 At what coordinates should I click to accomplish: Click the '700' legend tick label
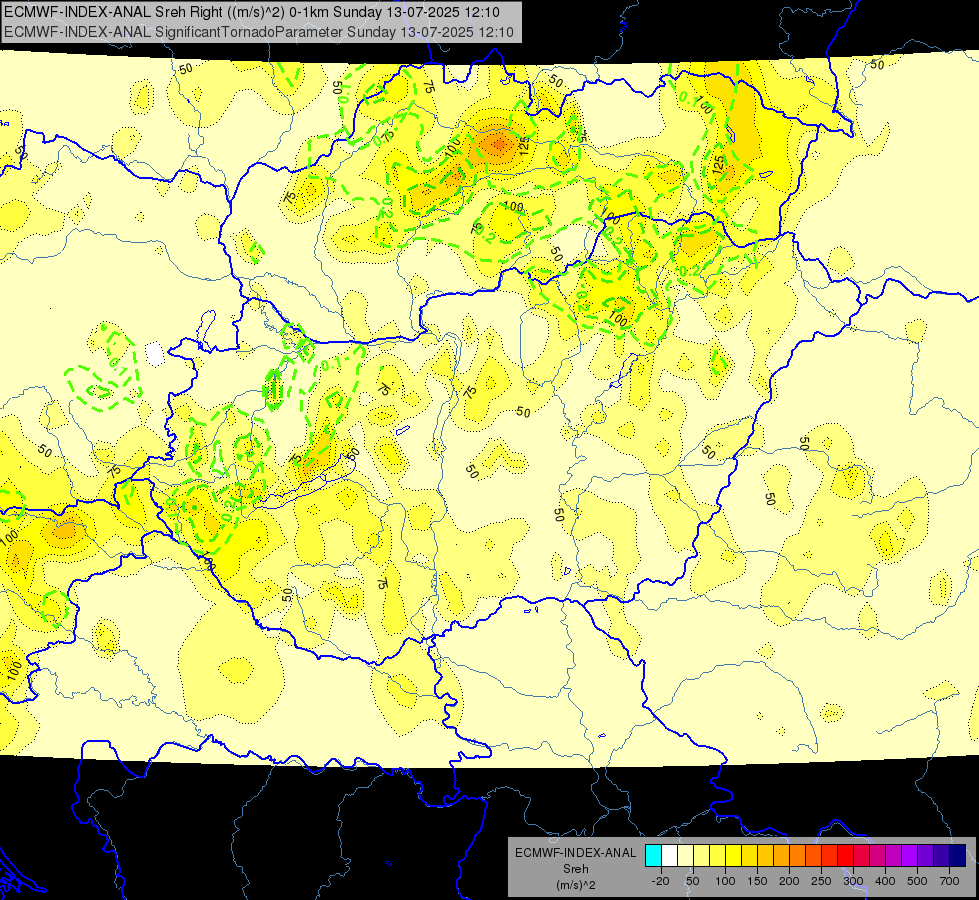[x=949, y=881]
